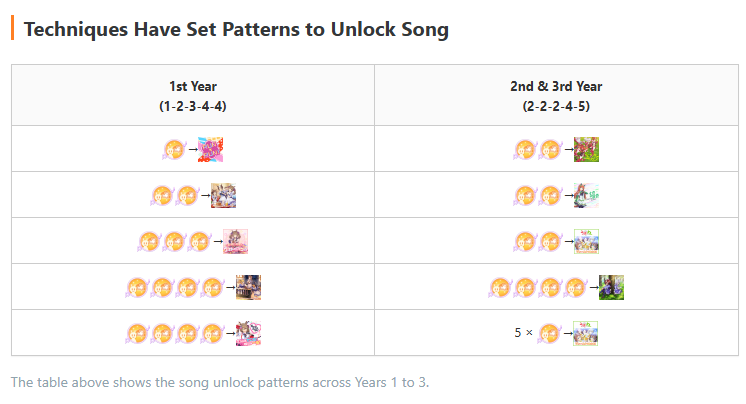Click the single technique token in the 1st Year first row

[174, 150]
